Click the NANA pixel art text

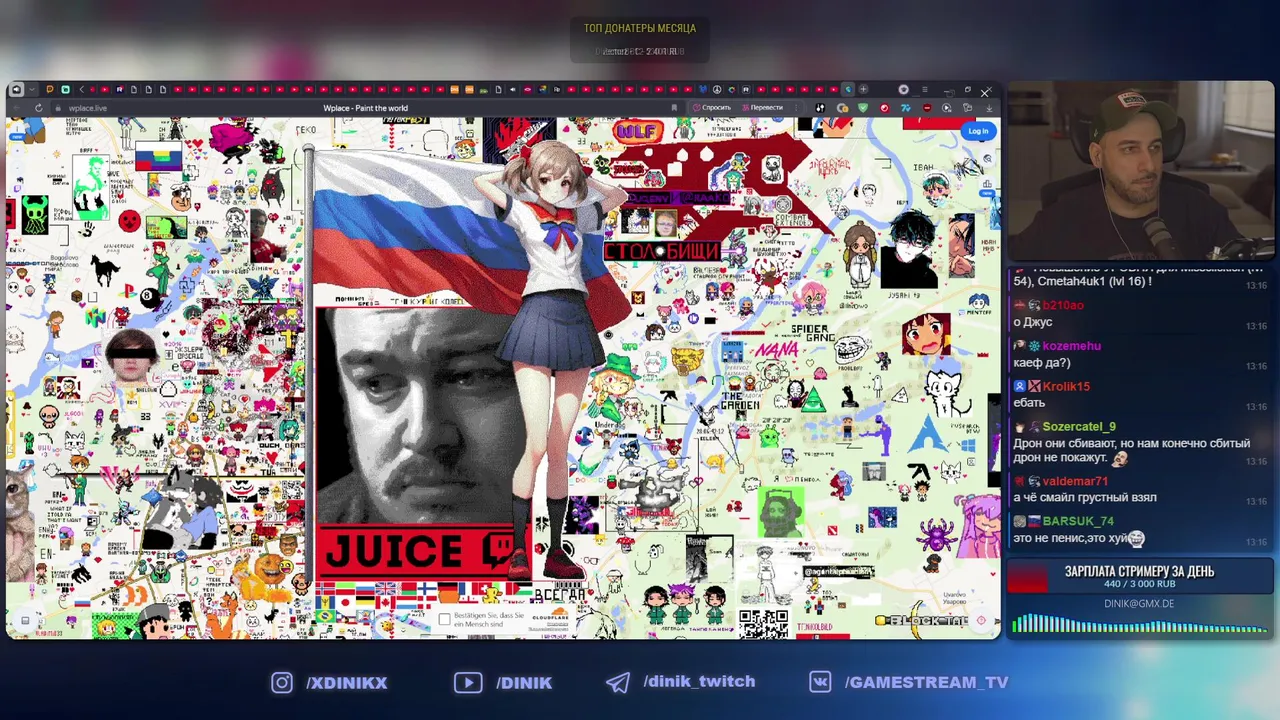coord(775,349)
